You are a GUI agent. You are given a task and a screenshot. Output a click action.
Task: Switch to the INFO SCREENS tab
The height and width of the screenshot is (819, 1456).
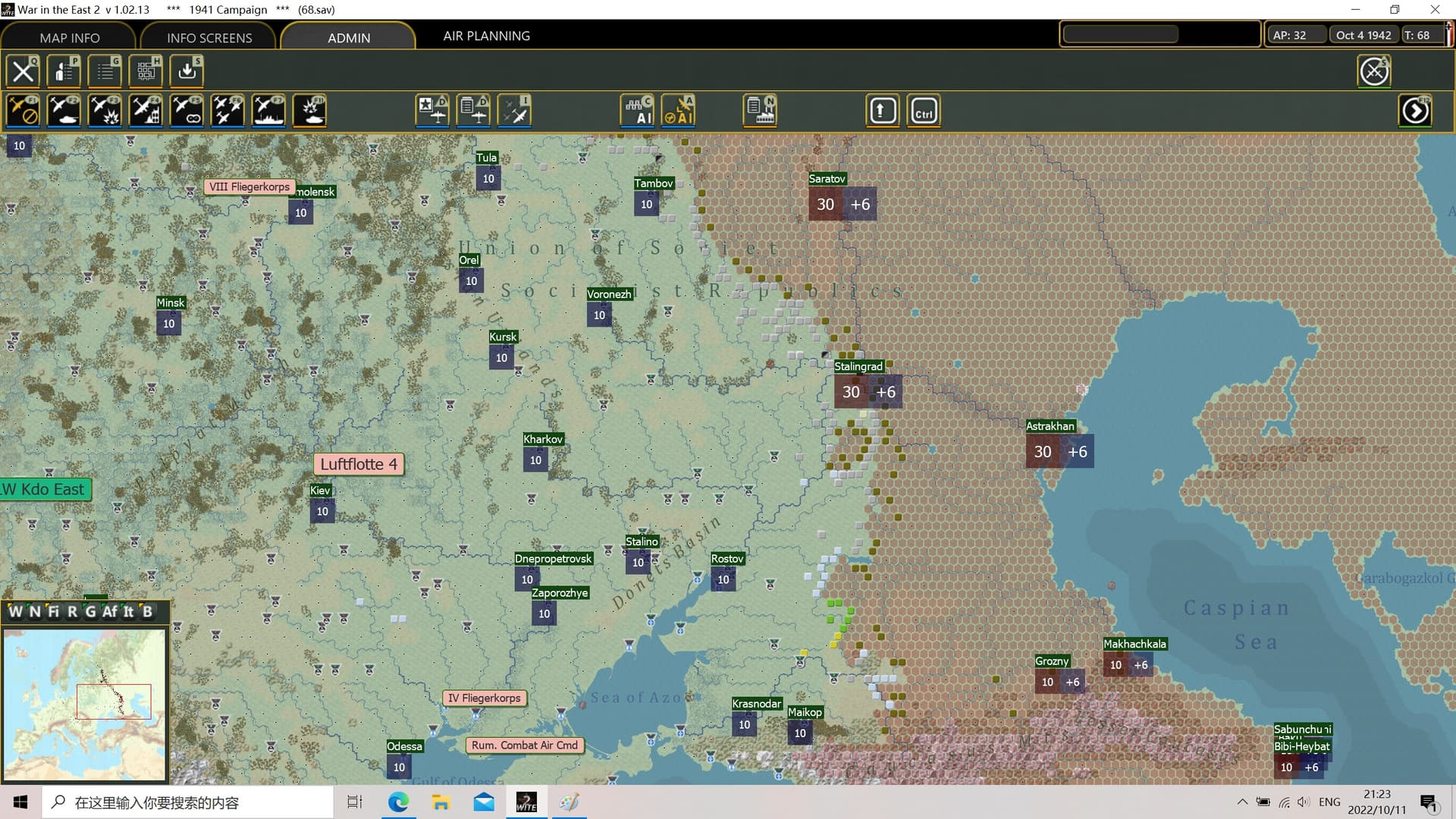(x=209, y=37)
